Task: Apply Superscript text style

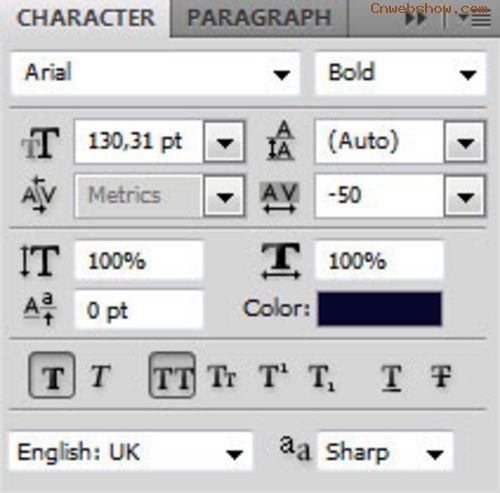Action: (x=273, y=376)
